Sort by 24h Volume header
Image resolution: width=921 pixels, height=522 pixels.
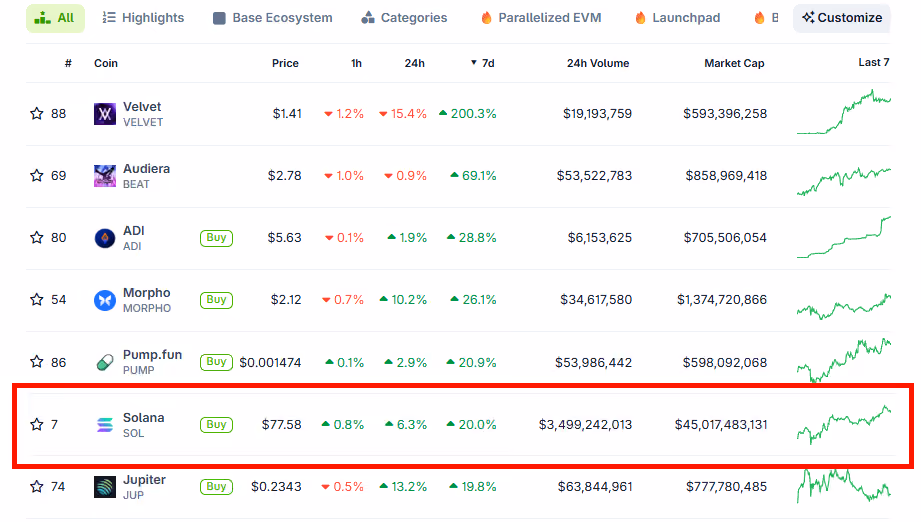[598, 63]
